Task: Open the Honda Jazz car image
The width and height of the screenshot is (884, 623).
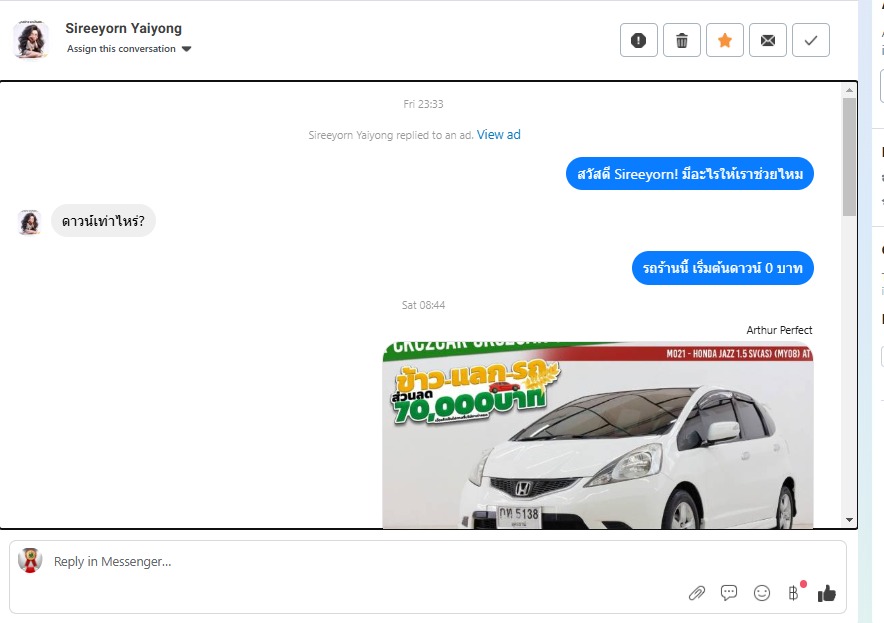Action: (x=598, y=435)
